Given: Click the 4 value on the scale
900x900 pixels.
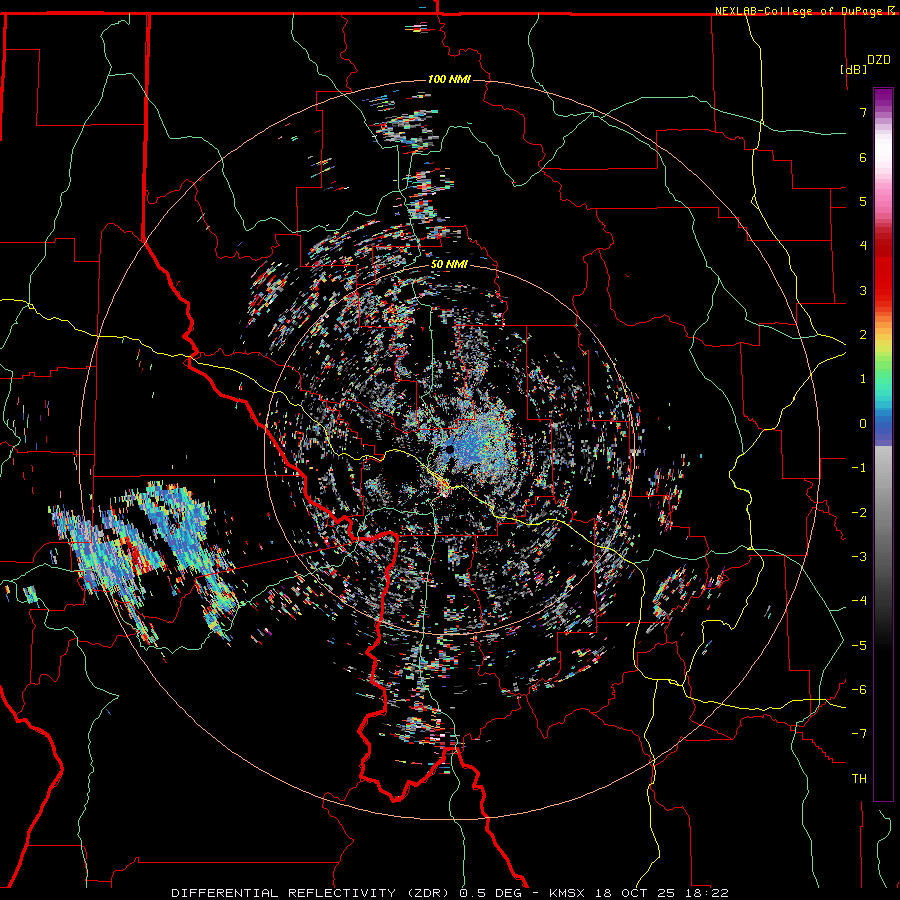Looking at the screenshot, I should (x=863, y=245).
